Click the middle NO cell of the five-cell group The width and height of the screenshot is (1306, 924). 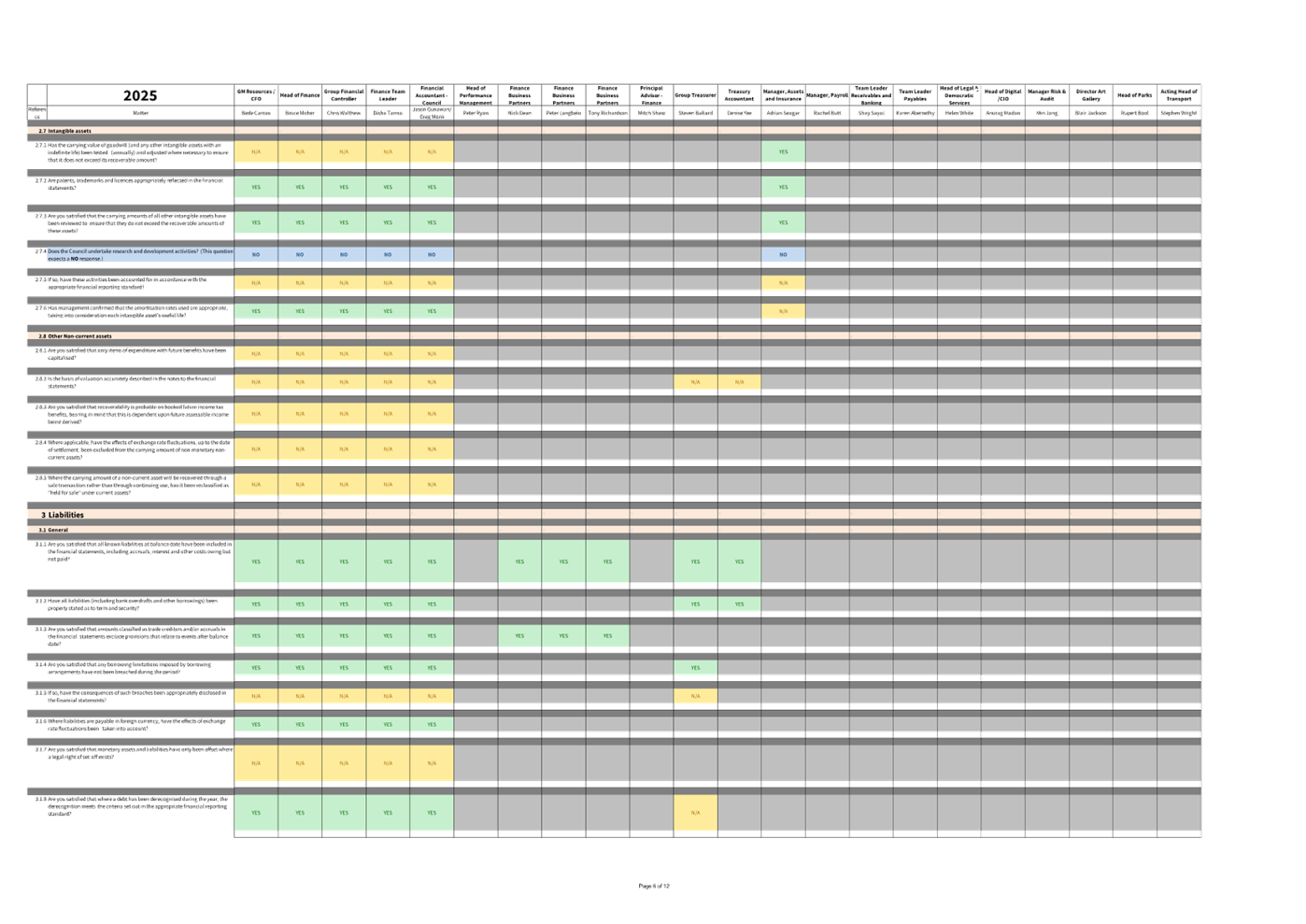(344, 254)
